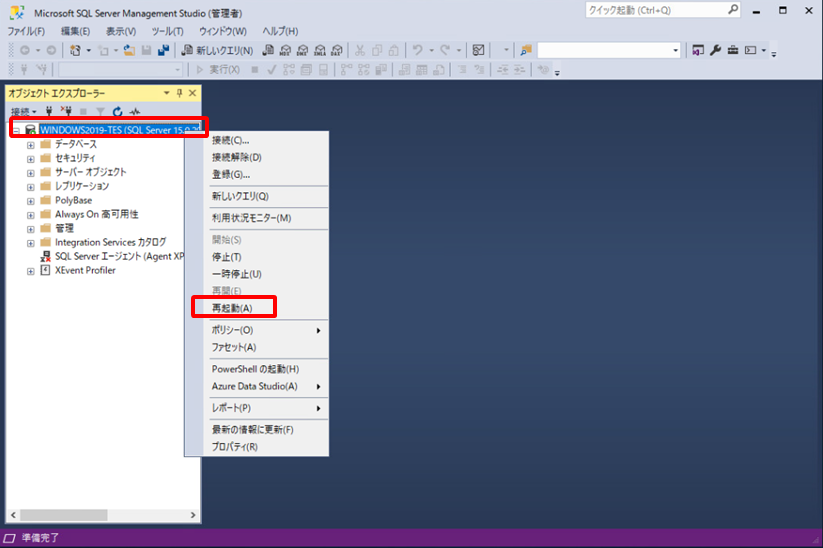The image size is (823, 548).
Task: Open the Object Explorer window position dropdown arrow
Action: click(166, 93)
